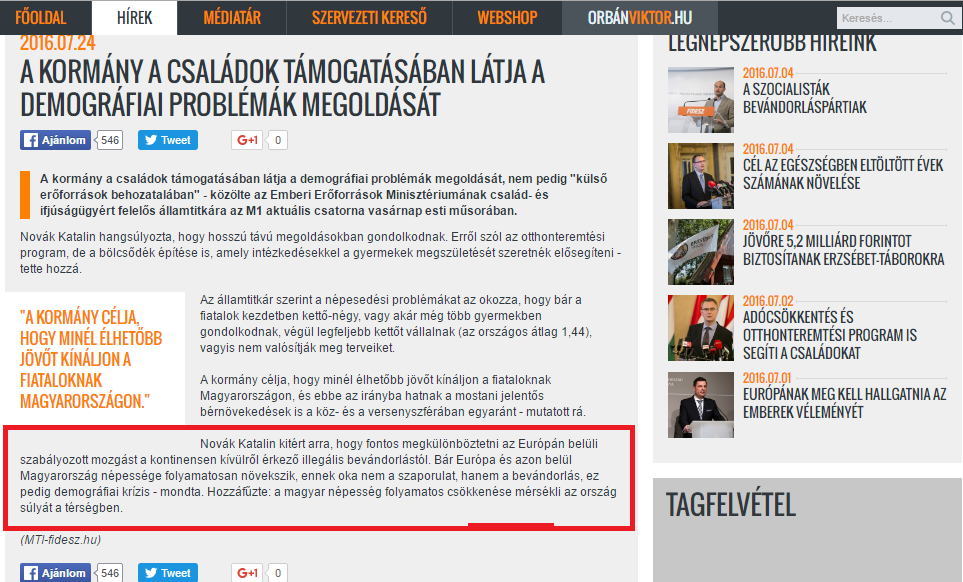963x582 pixels.
Task: Click the TAGFELVÉTEL heading
Action: click(731, 505)
